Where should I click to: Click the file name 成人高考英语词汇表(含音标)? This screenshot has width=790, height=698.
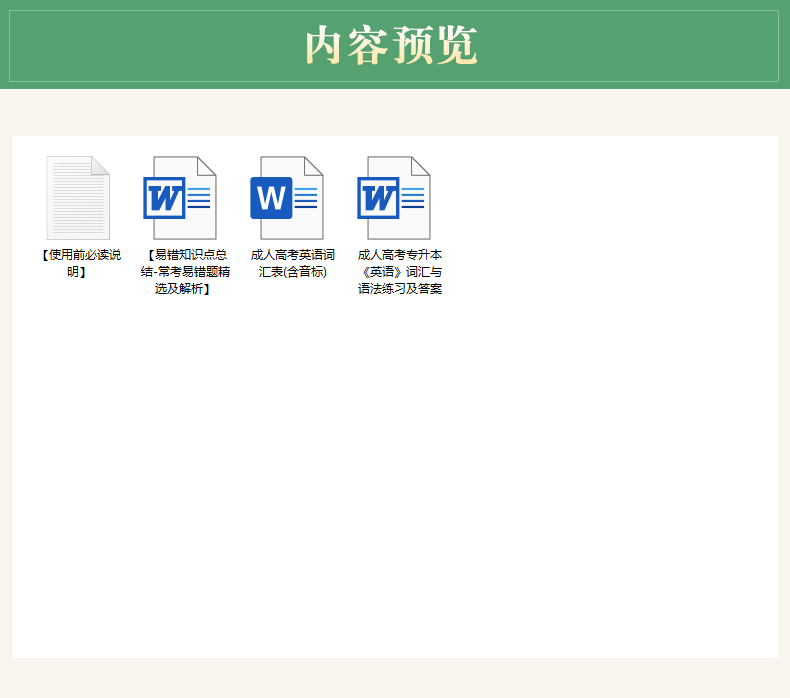pos(292,263)
